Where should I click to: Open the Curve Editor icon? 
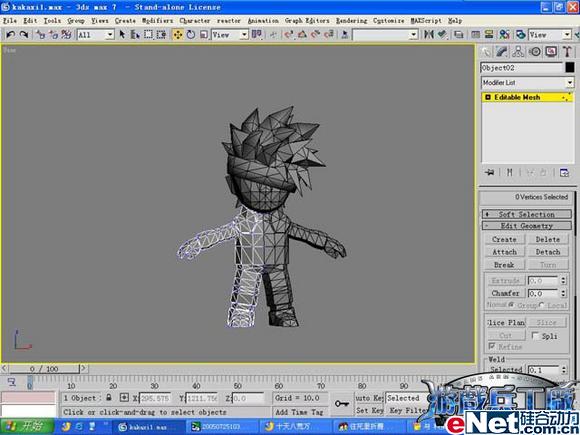(476, 35)
